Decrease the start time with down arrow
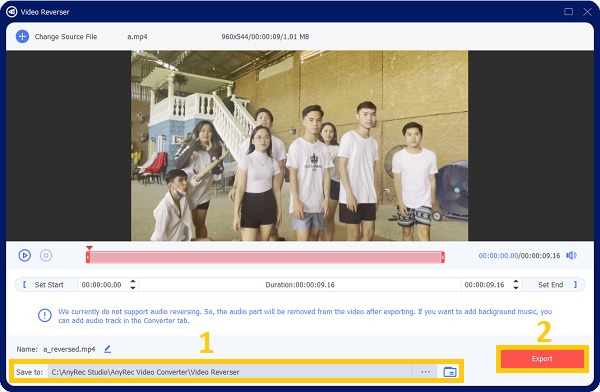Viewport: 600px width, 392px height. pyautogui.click(x=133, y=288)
